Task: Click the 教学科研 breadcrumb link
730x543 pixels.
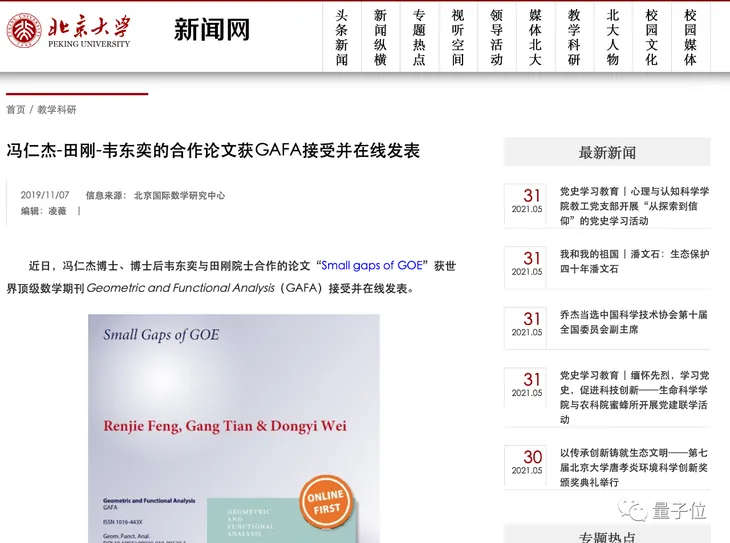Action: point(57,110)
